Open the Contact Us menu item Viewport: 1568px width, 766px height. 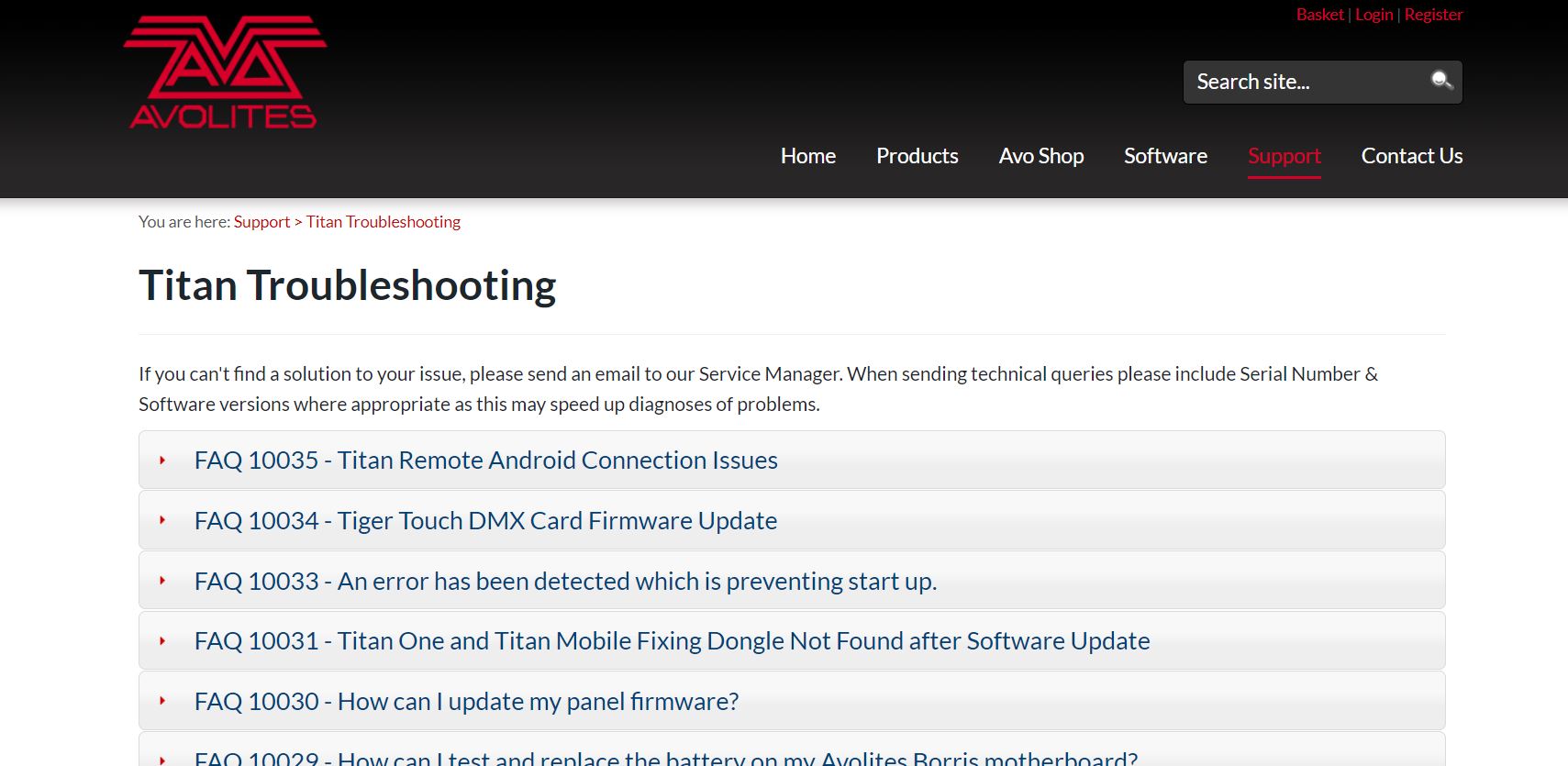[x=1411, y=156]
